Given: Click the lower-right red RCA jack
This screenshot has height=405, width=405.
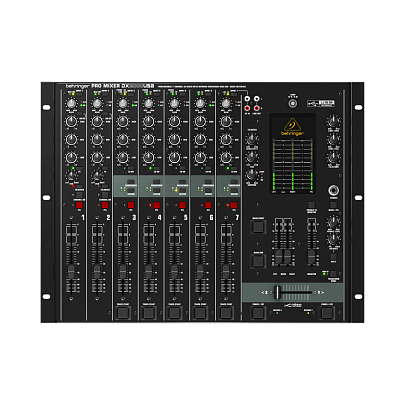Looking at the screenshot, I should [256, 108].
